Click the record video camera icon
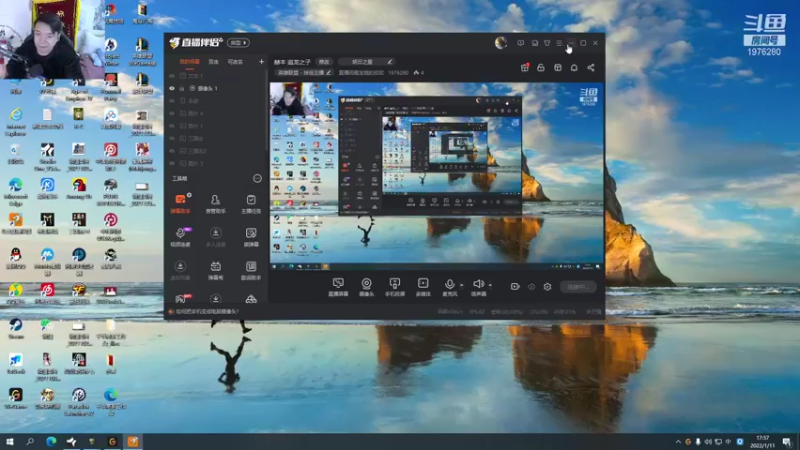 (515, 287)
